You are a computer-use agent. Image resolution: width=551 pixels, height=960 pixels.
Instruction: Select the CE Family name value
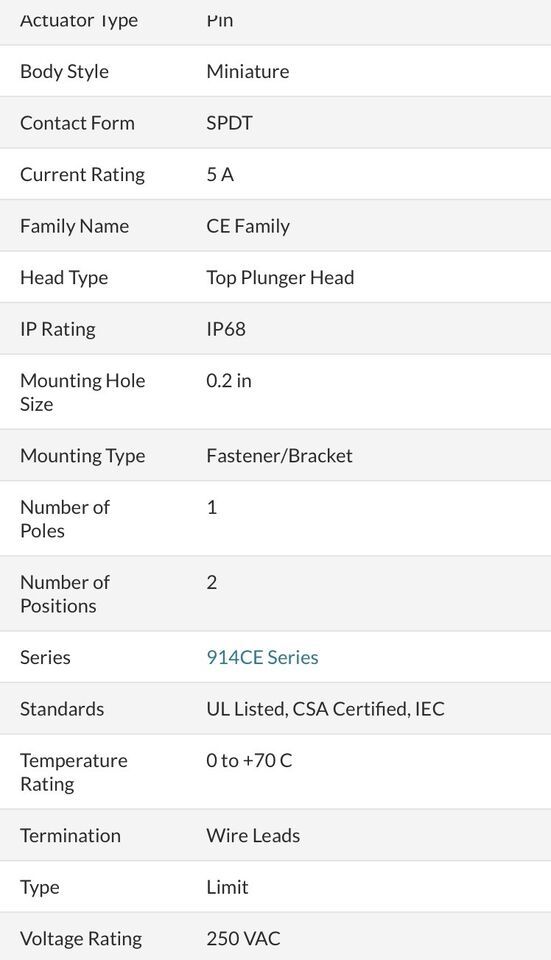coord(248,226)
